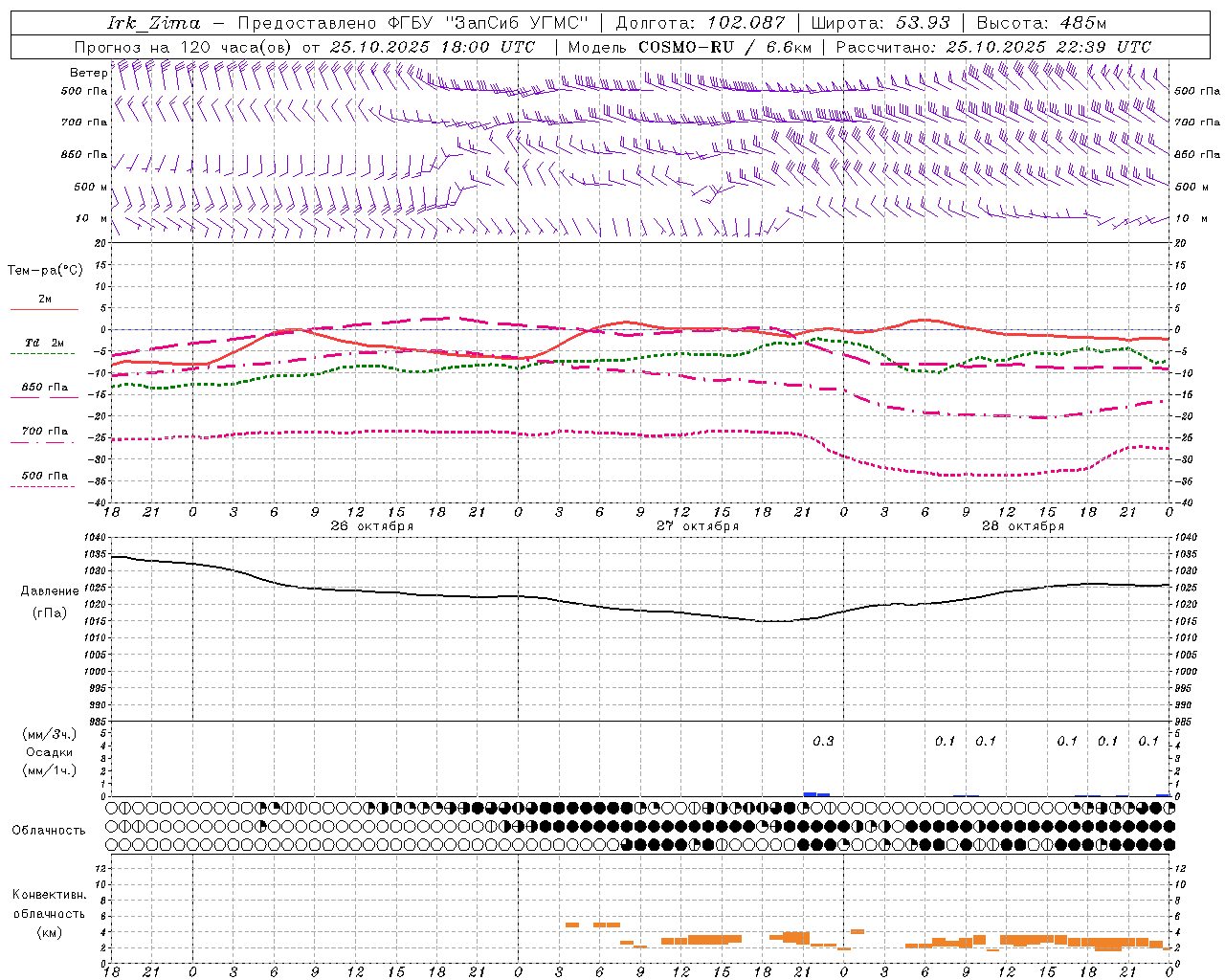Click the 700 гПа temperature legend entry
The height and width of the screenshot is (980, 1225).
(45, 432)
